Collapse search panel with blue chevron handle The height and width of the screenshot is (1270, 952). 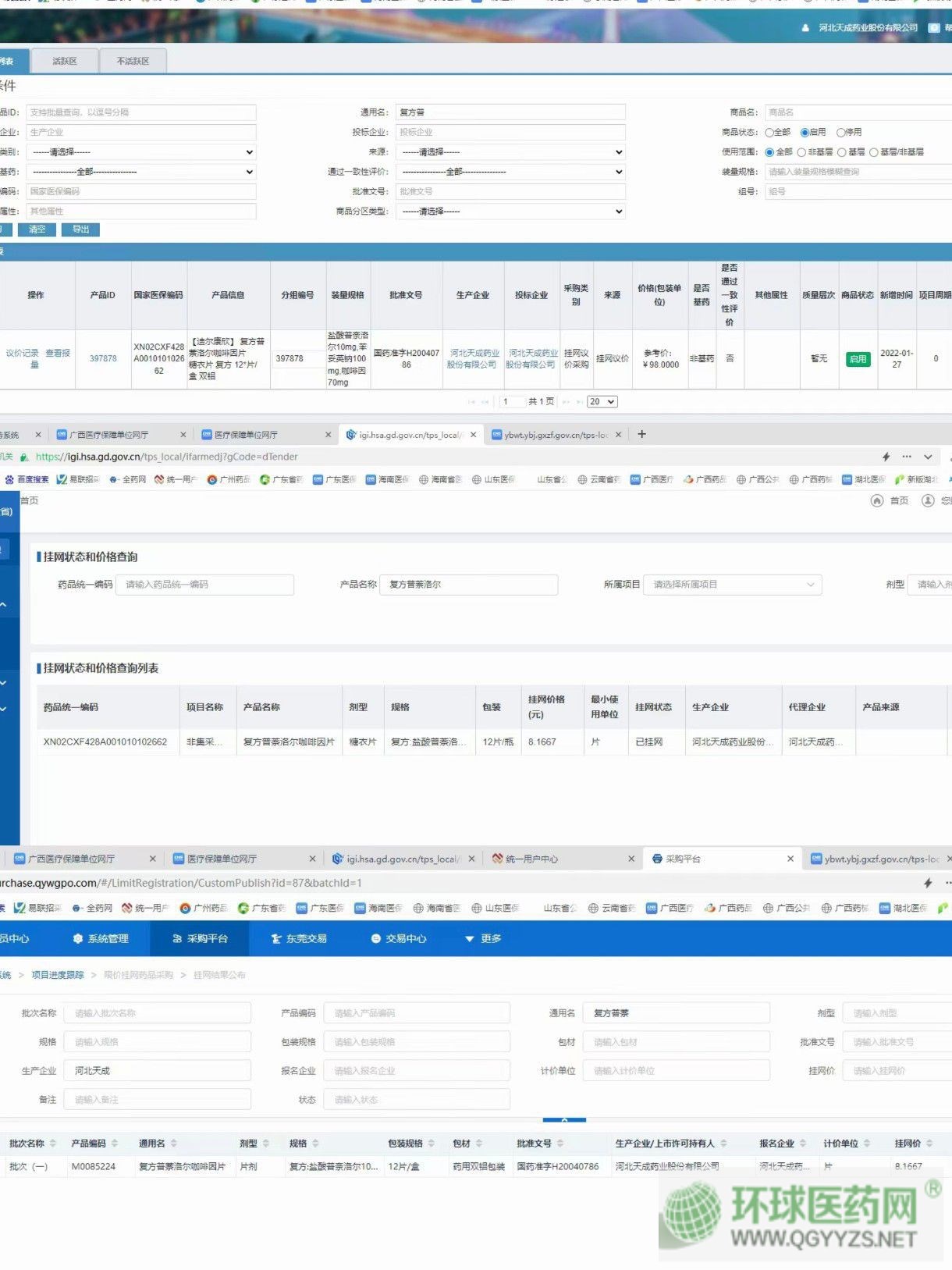[563, 1119]
